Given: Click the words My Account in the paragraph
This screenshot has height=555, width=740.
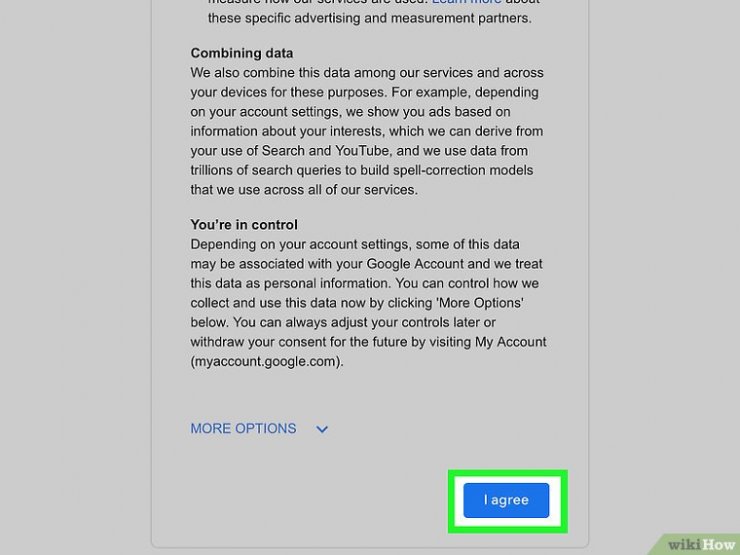Looking at the screenshot, I should point(511,342).
